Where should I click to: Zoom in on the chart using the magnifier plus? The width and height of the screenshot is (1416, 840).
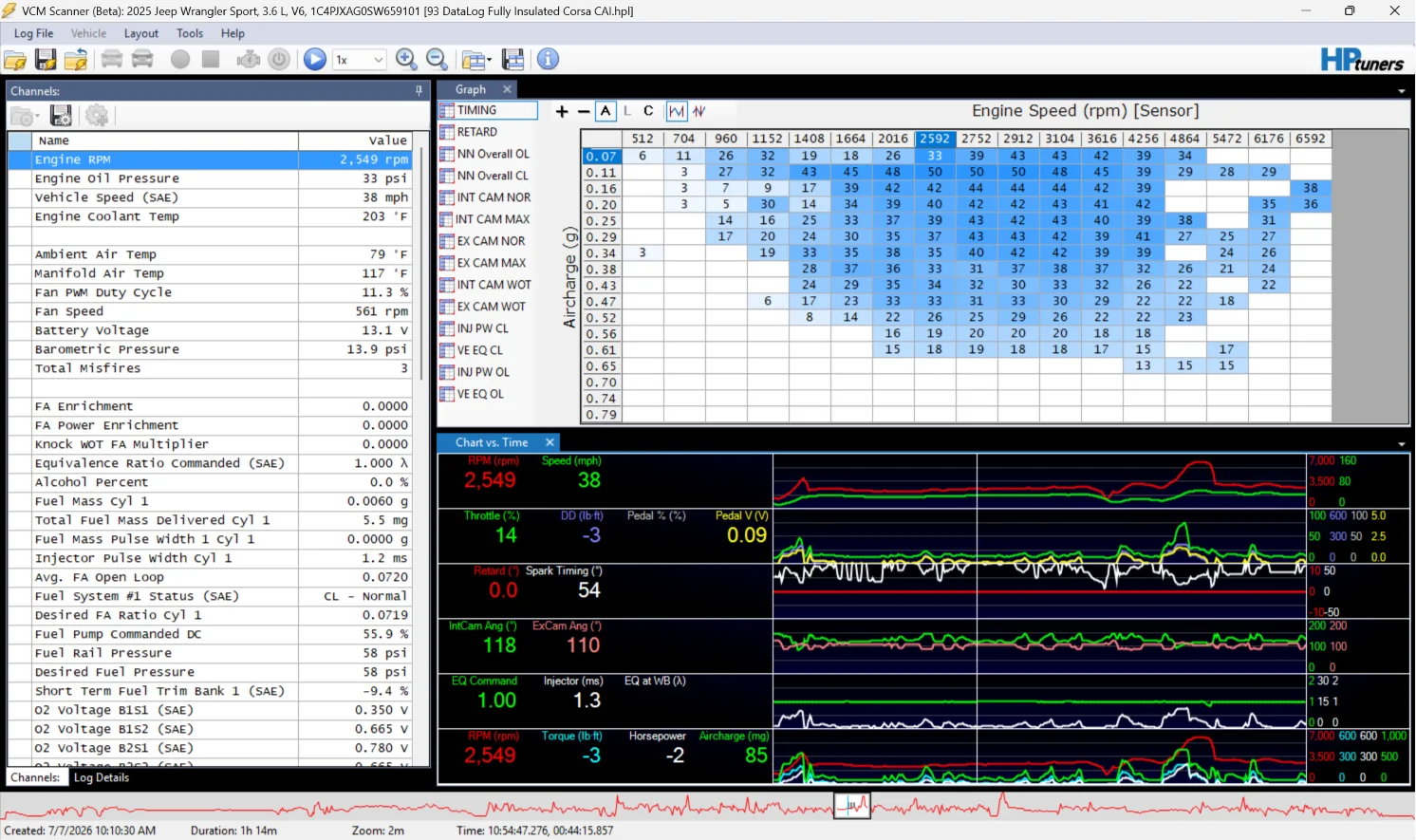pos(406,59)
